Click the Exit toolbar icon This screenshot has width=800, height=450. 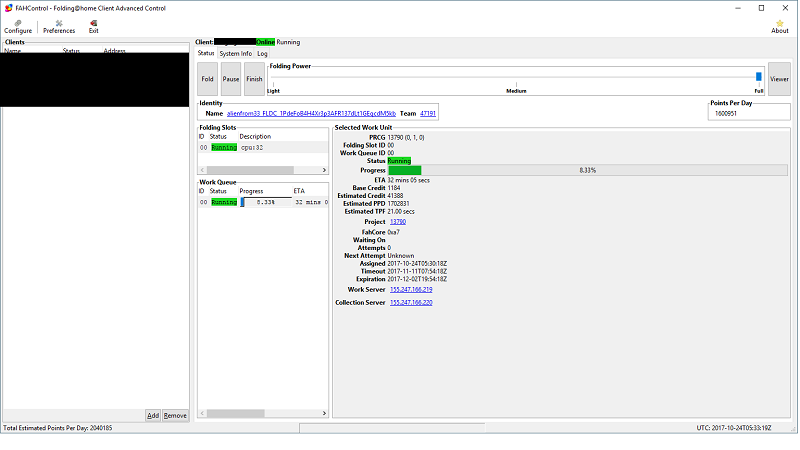(x=93, y=27)
